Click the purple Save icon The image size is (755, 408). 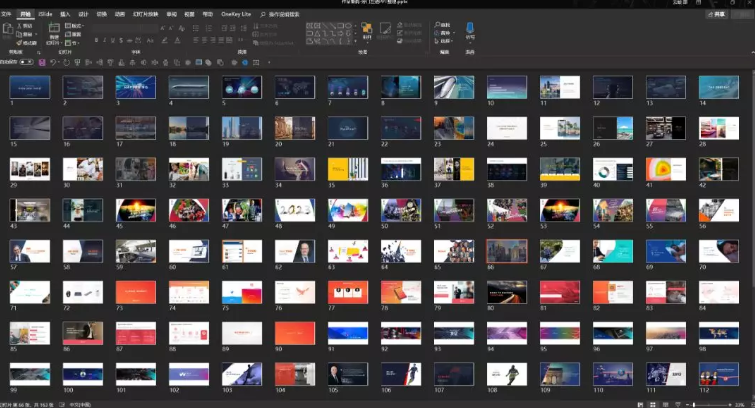(x=42, y=63)
